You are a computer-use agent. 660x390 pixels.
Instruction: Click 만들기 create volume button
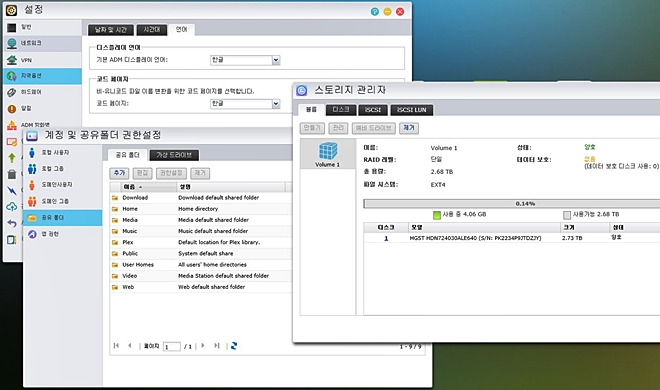pyautogui.click(x=312, y=128)
